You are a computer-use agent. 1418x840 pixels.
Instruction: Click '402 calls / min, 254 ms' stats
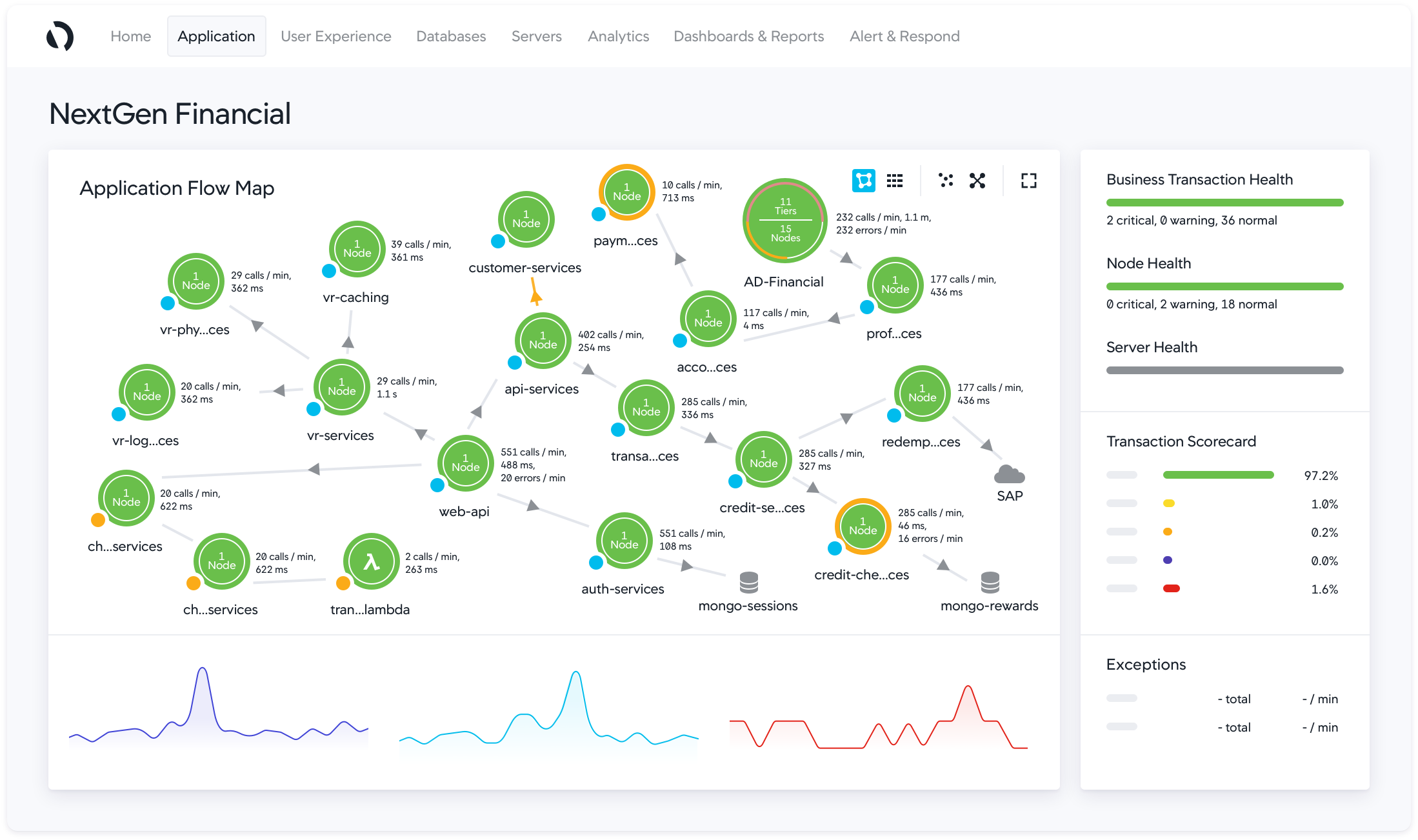point(610,341)
